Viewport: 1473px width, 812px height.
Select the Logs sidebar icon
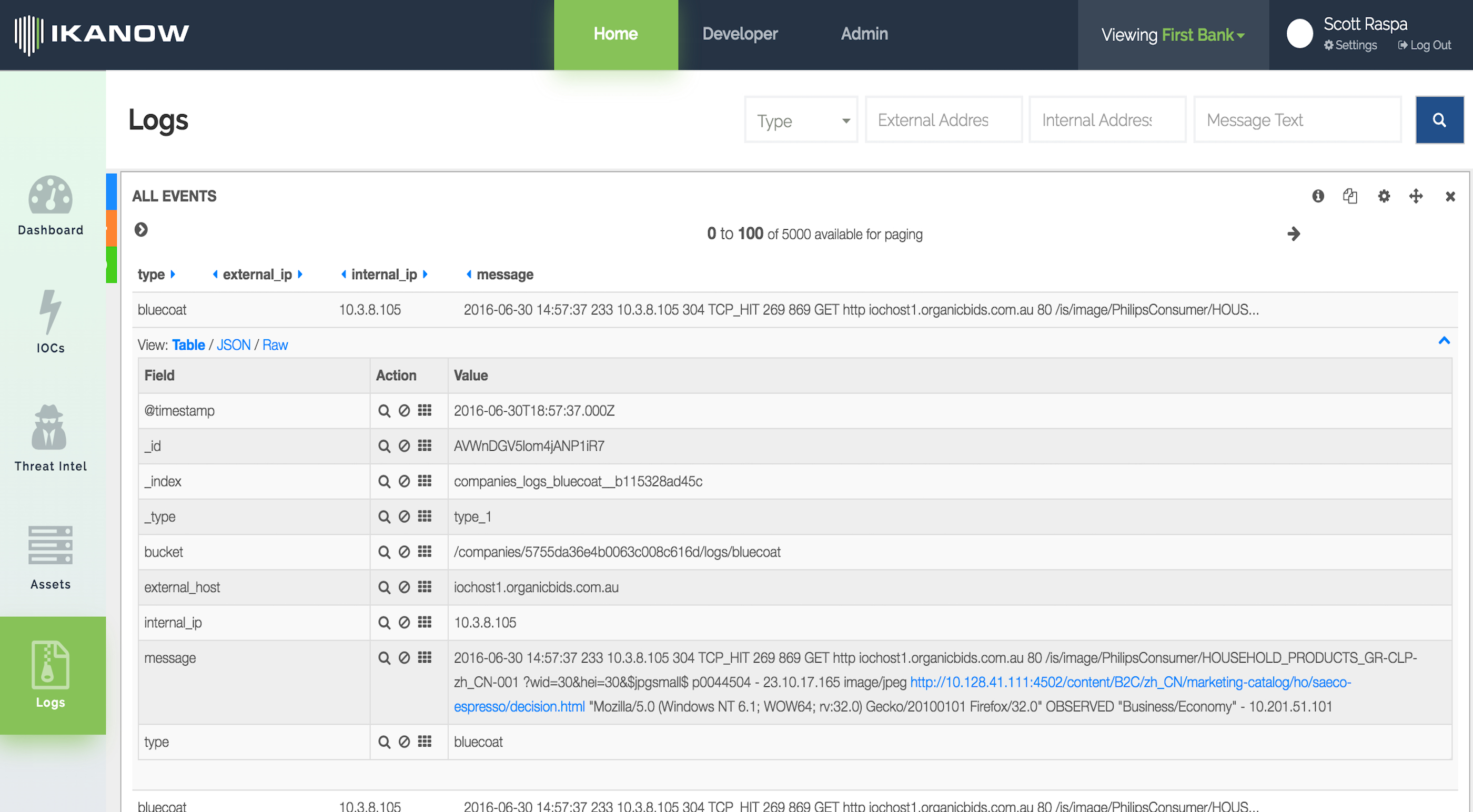coord(51,665)
